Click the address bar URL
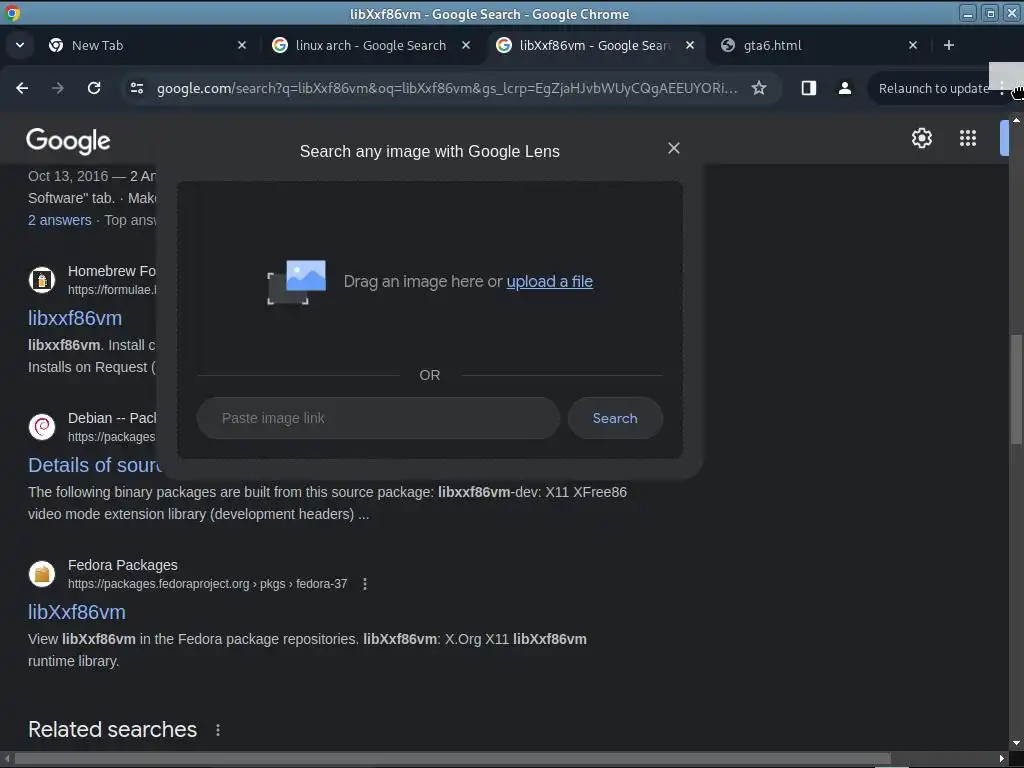The width and height of the screenshot is (1024, 768). pyautogui.click(x=447, y=88)
